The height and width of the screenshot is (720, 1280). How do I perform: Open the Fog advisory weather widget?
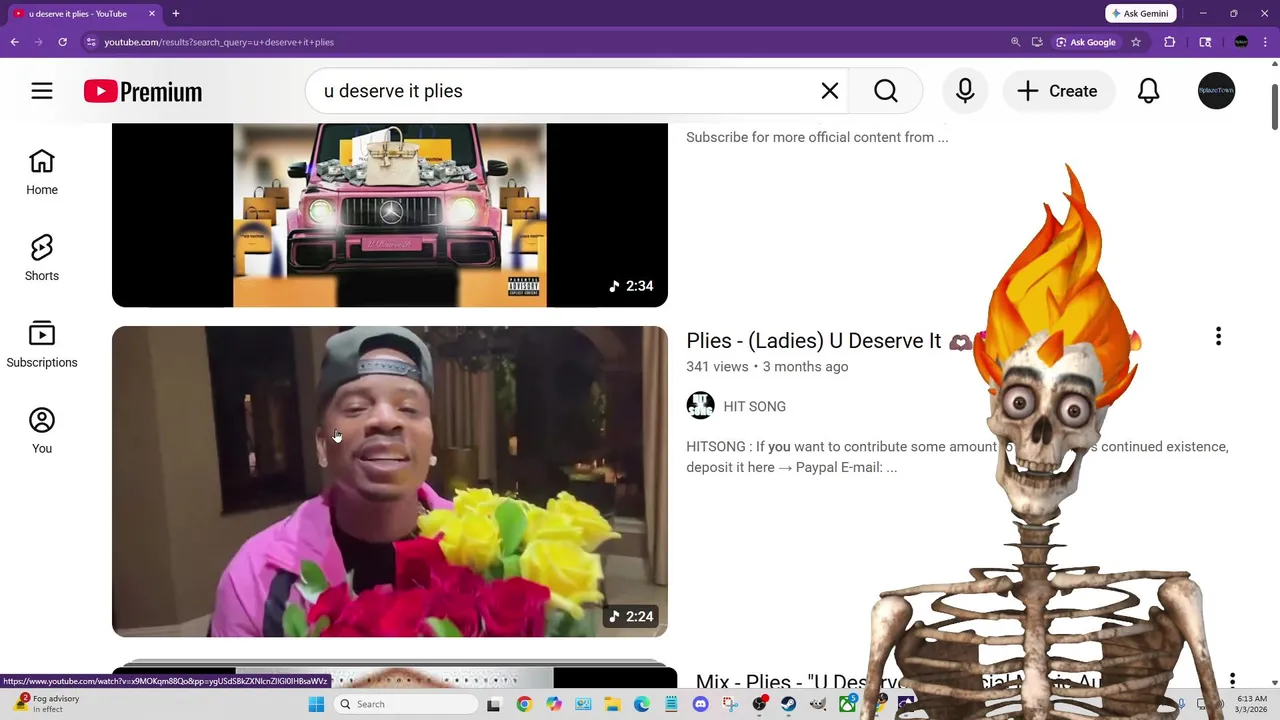coord(45,704)
